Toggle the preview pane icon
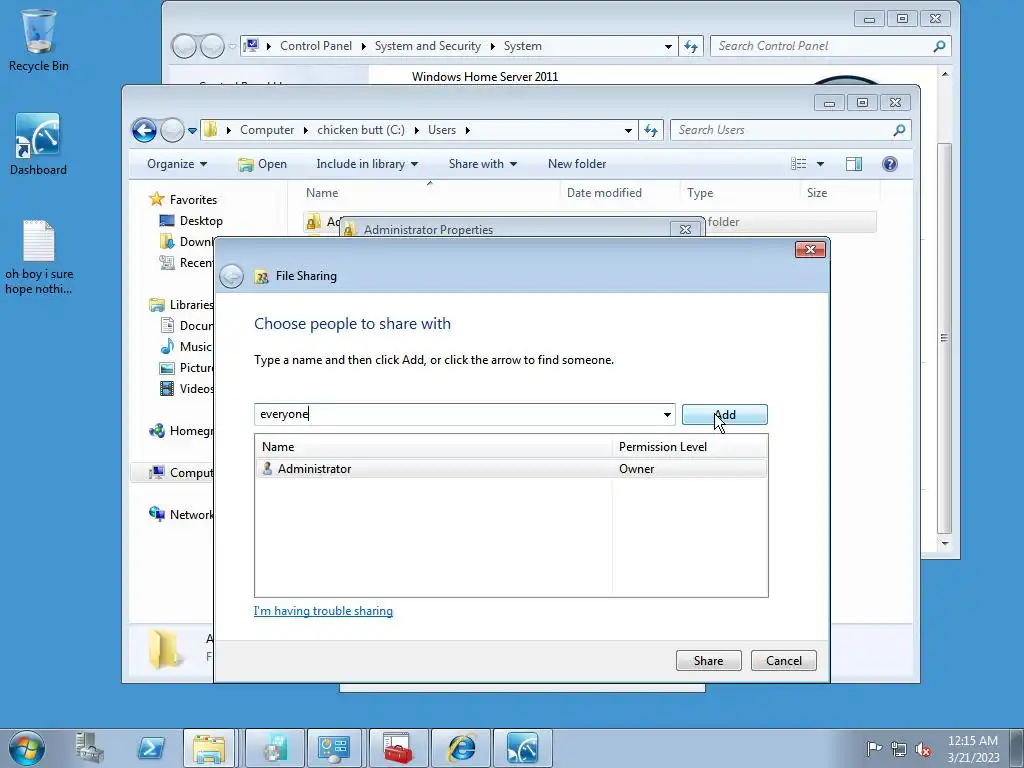The image size is (1024, 768). [854, 164]
